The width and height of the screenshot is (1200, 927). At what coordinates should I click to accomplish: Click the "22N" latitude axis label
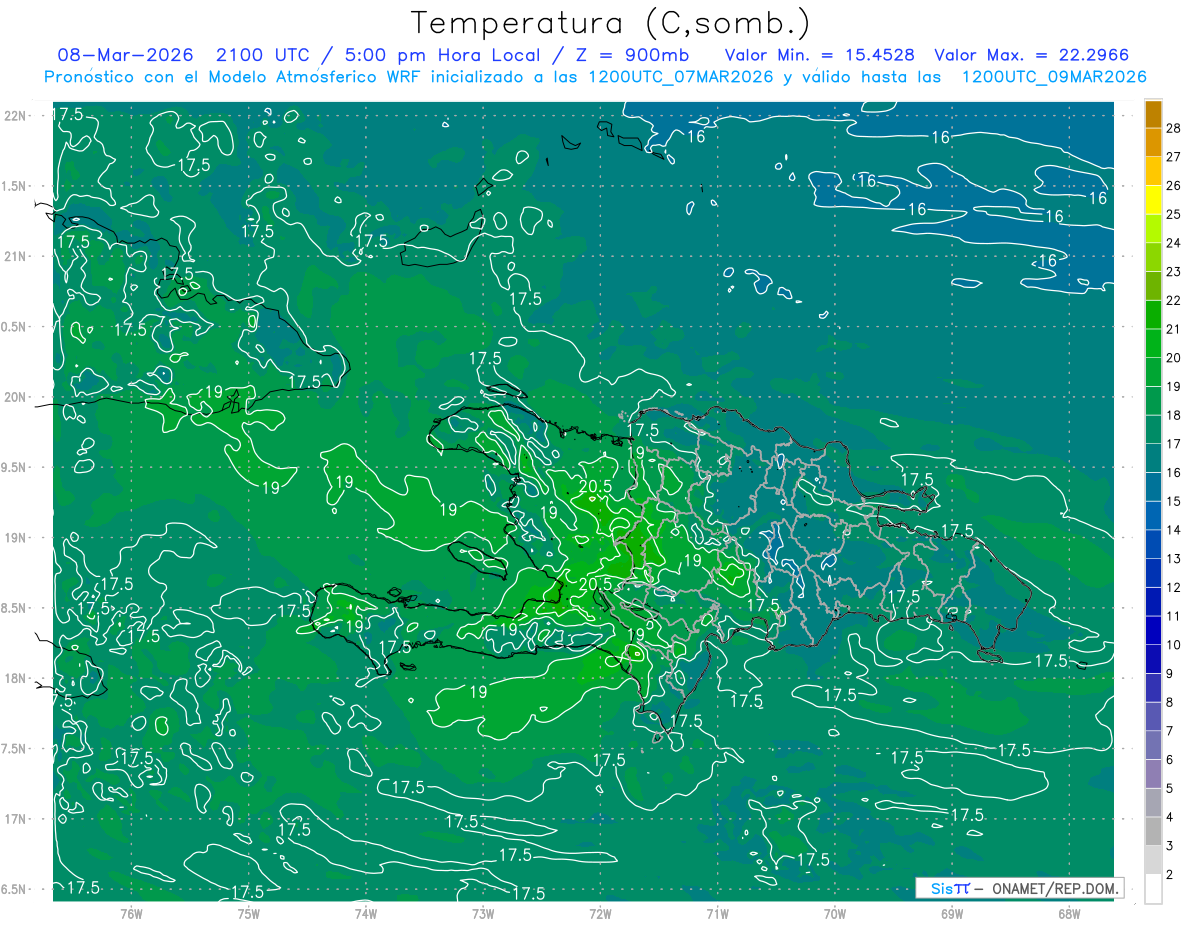(x=15, y=116)
